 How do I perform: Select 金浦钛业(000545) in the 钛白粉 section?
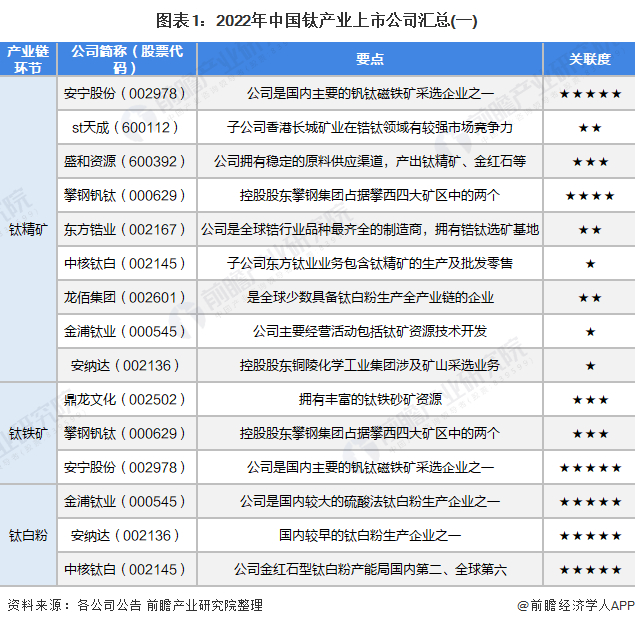pyautogui.click(x=125, y=502)
